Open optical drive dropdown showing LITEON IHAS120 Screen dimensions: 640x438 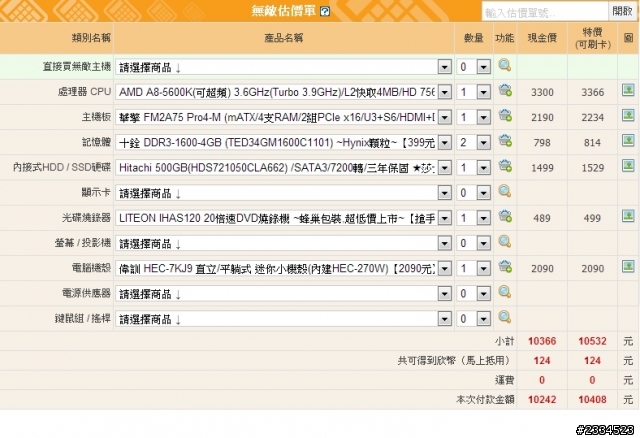coord(283,218)
